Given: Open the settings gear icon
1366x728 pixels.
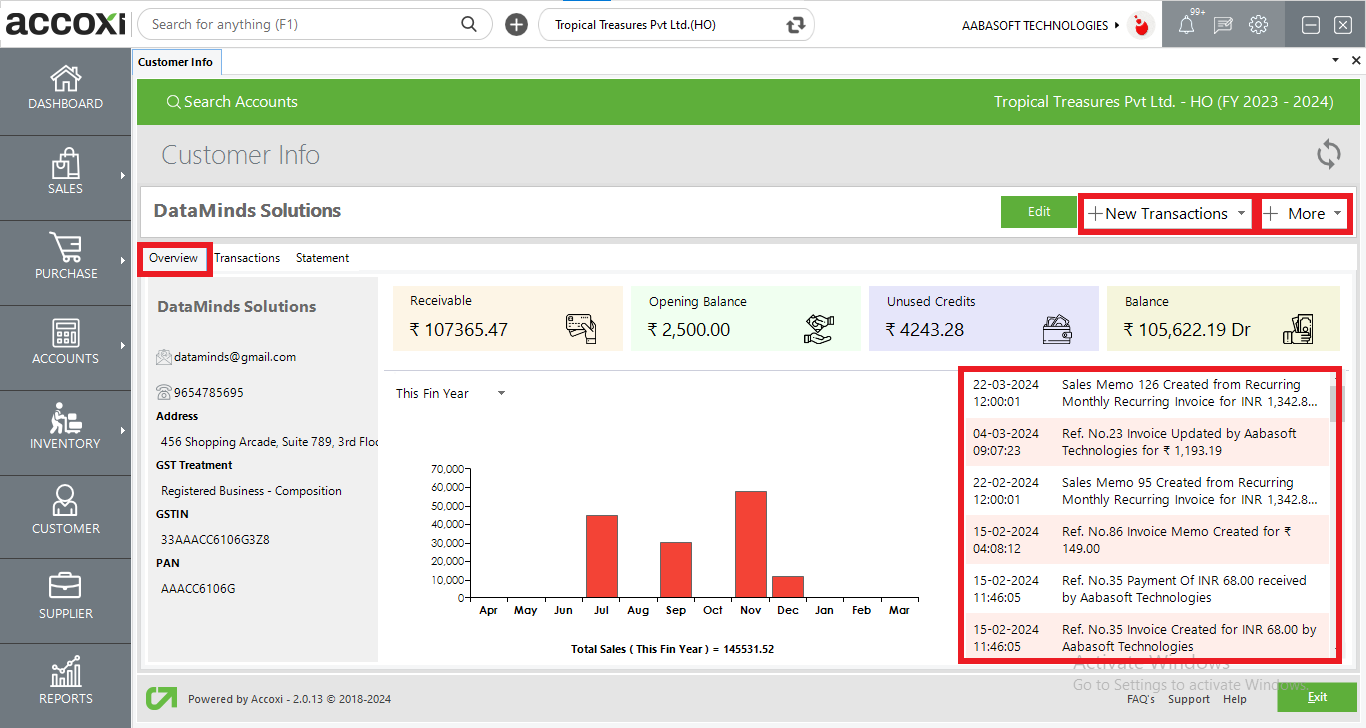Looking at the screenshot, I should [x=1258, y=24].
